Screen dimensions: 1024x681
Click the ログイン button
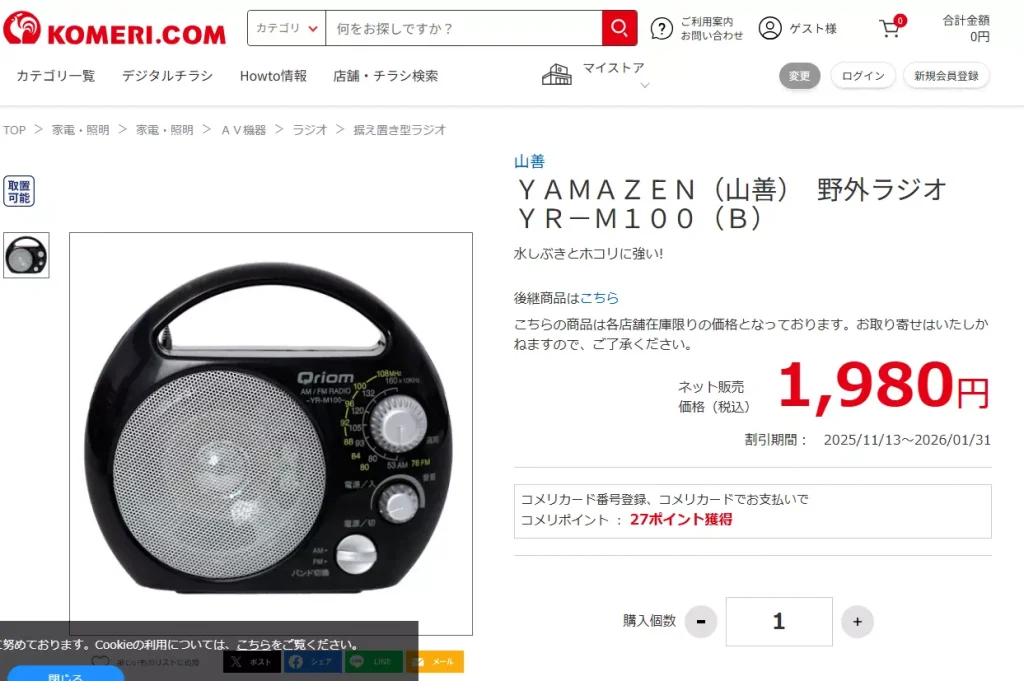863,76
